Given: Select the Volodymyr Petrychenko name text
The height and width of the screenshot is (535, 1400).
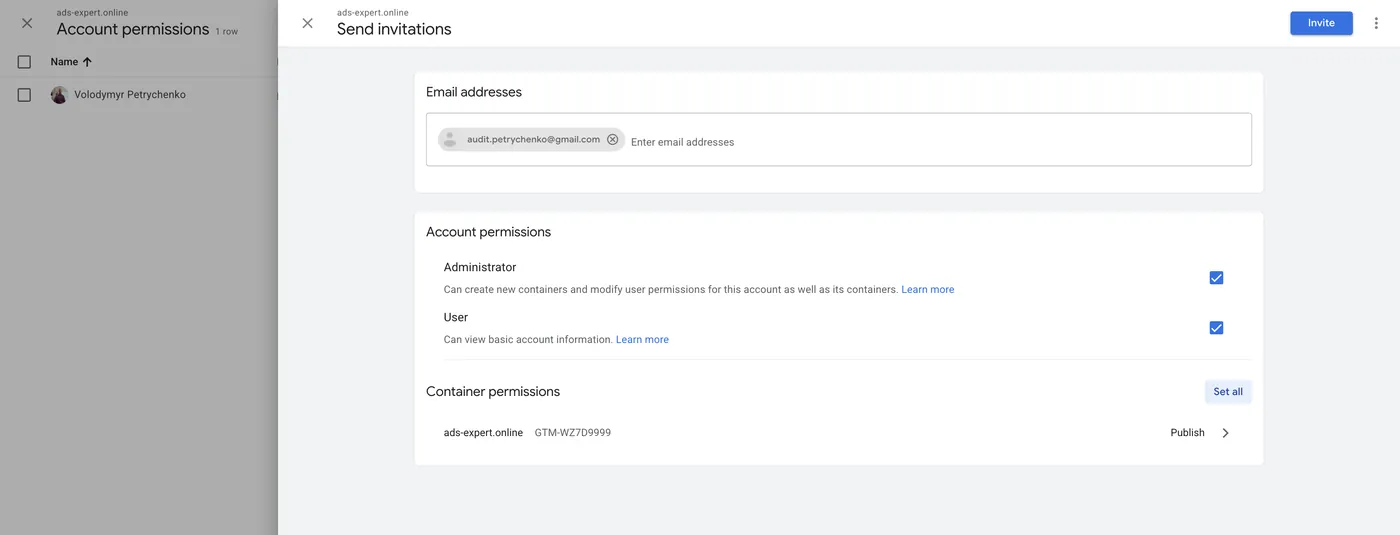Looking at the screenshot, I should (x=130, y=95).
